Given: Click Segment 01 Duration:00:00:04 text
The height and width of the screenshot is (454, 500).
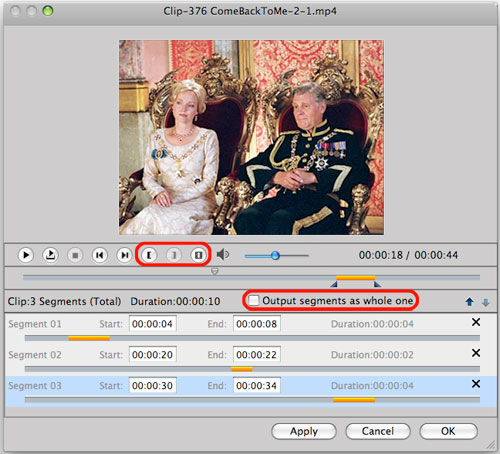Looking at the screenshot, I should click(372, 324).
